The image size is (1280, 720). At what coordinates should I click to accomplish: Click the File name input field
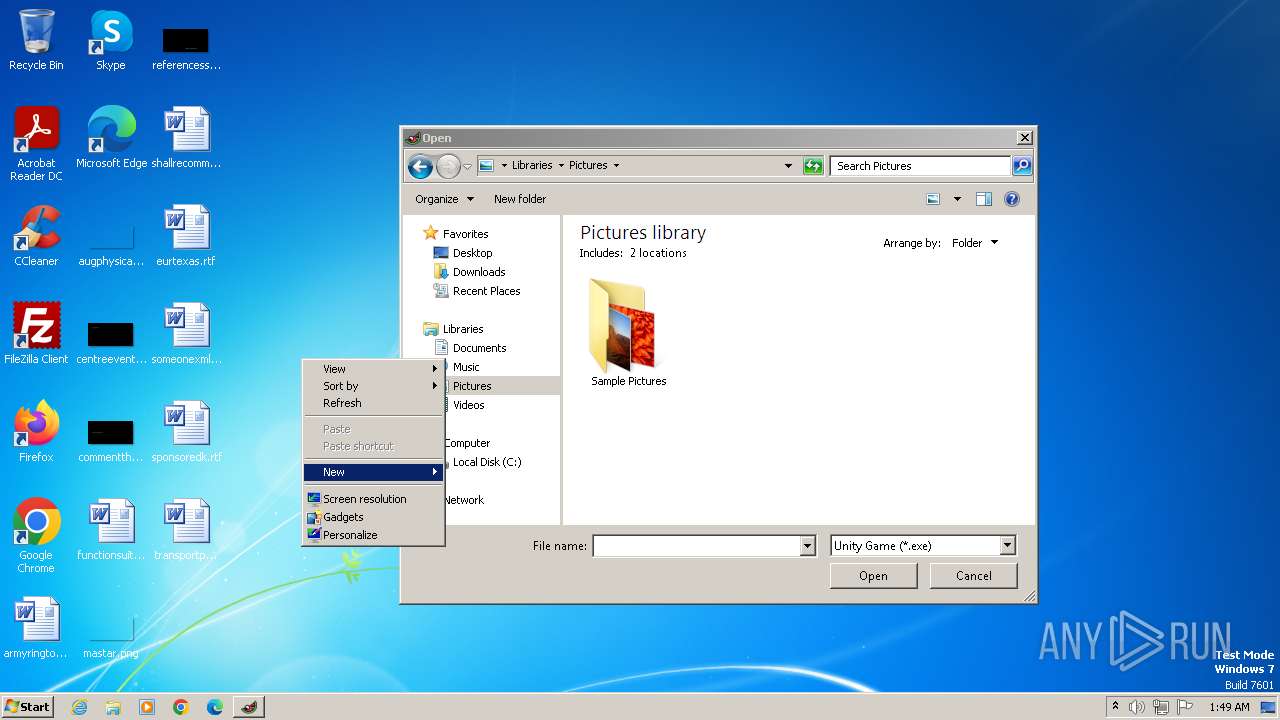pos(697,546)
